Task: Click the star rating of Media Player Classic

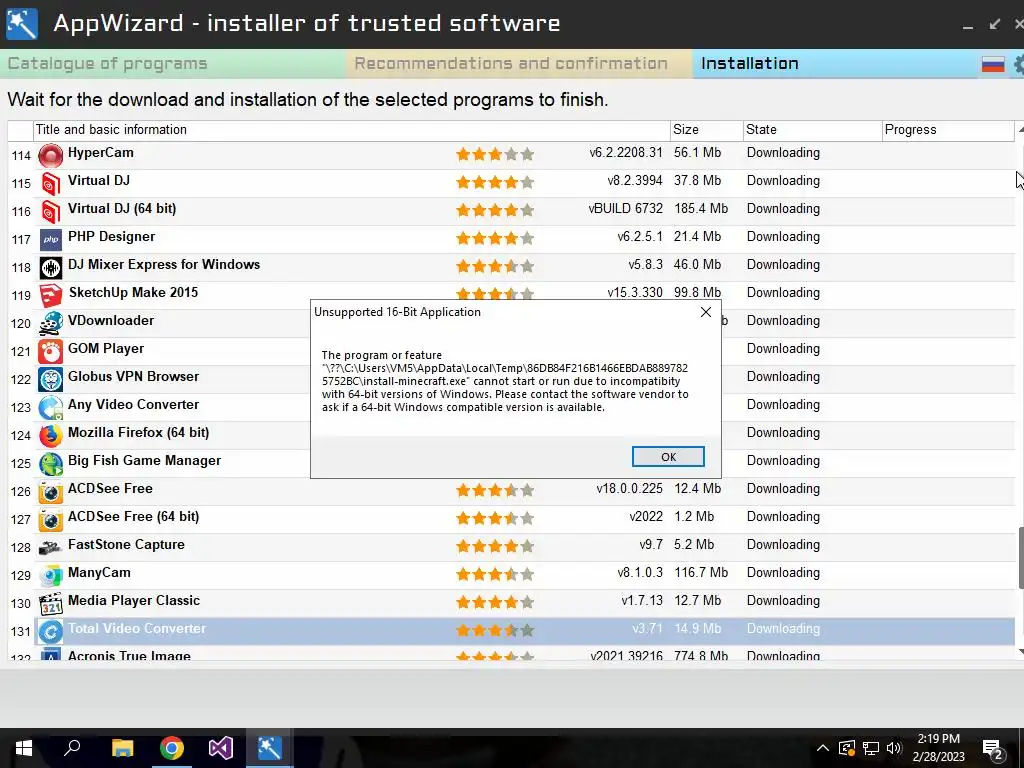Action: (x=494, y=602)
